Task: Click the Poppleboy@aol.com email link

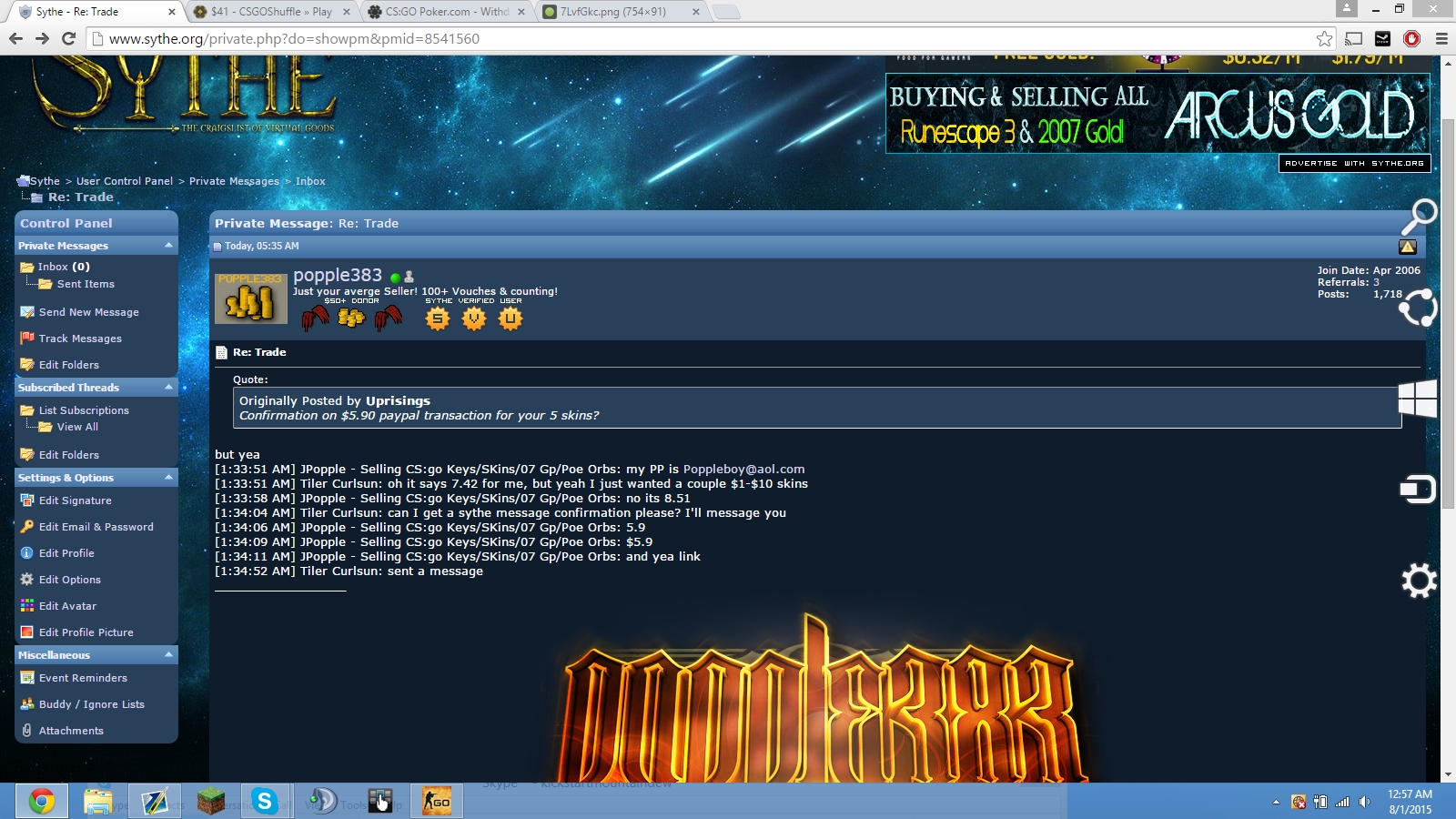Action: tap(743, 470)
